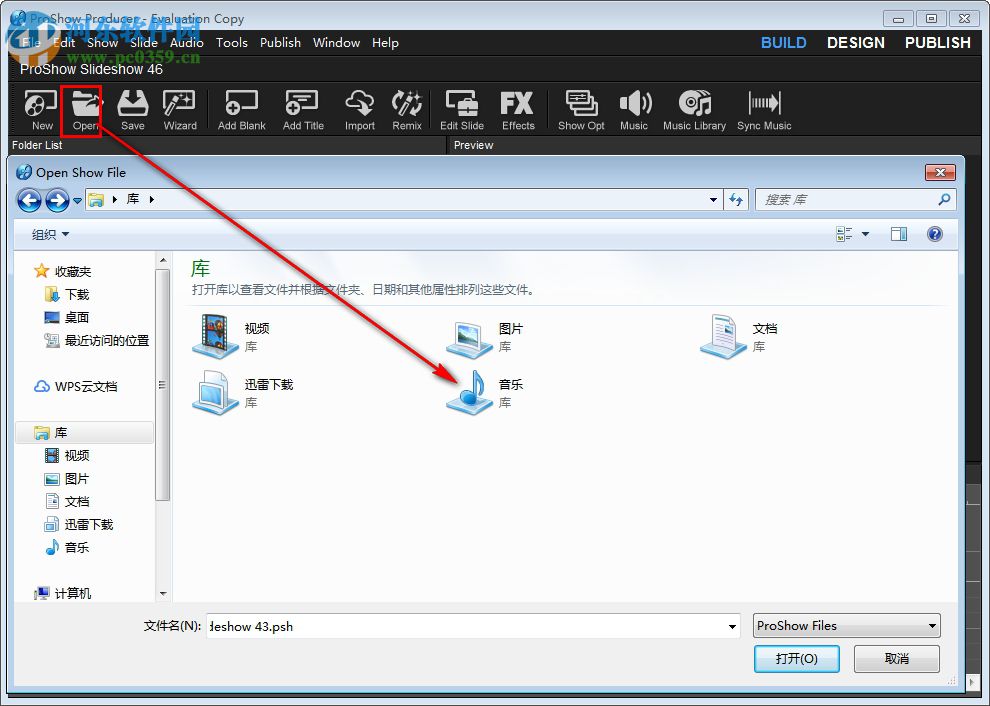Open the Remix tool

point(407,108)
